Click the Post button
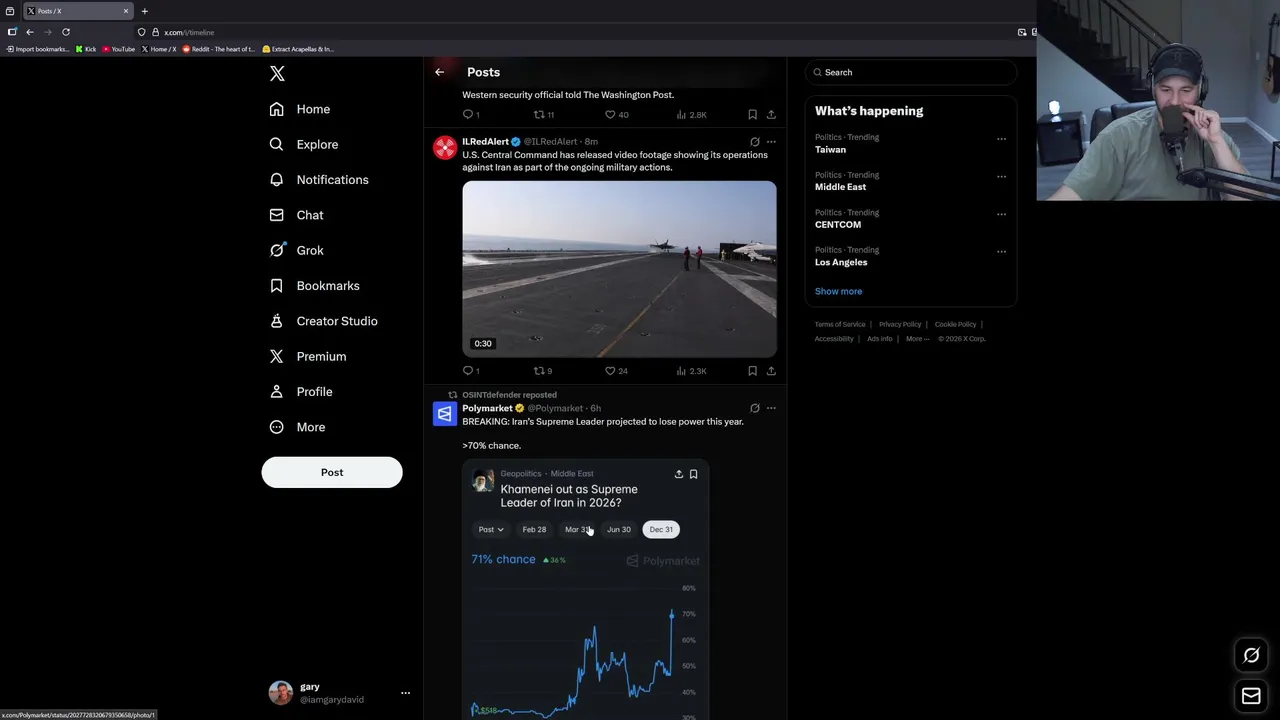1280x720 pixels. click(x=332, y=472)
